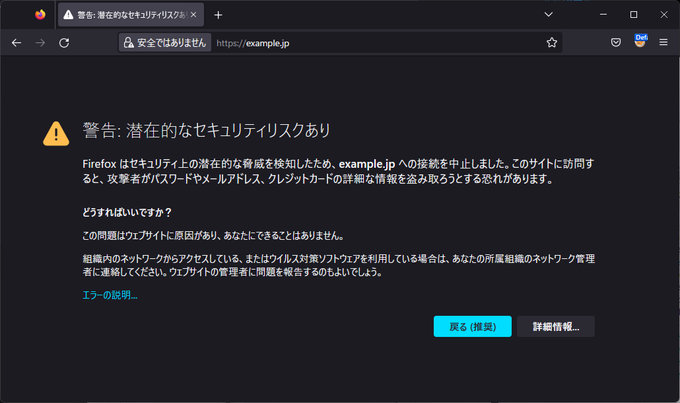The height and width of the screenshot is (403, 680).
Task: Close the Firefox window
Action: 664,15
